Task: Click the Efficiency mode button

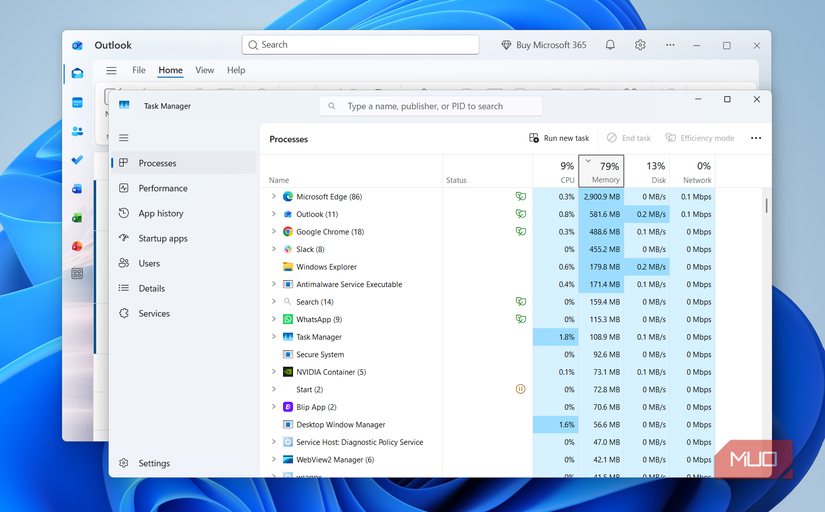Action: 700,138
